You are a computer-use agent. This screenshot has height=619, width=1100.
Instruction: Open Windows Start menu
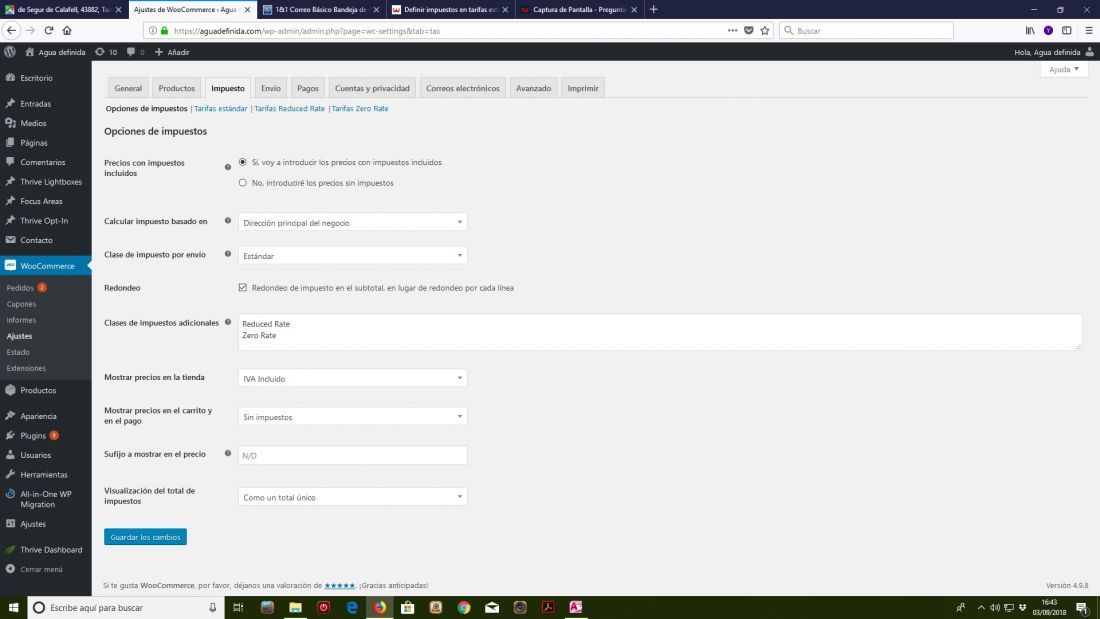click(x=13, y=607)
